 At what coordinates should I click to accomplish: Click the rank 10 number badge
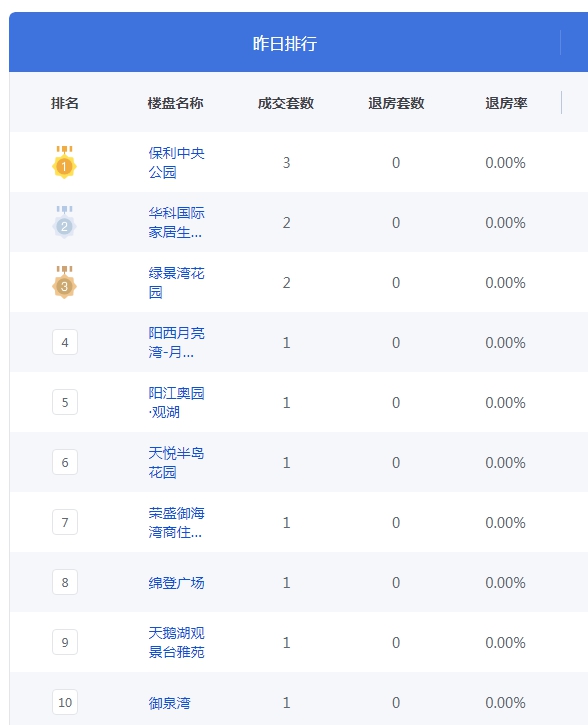[65, 702]
